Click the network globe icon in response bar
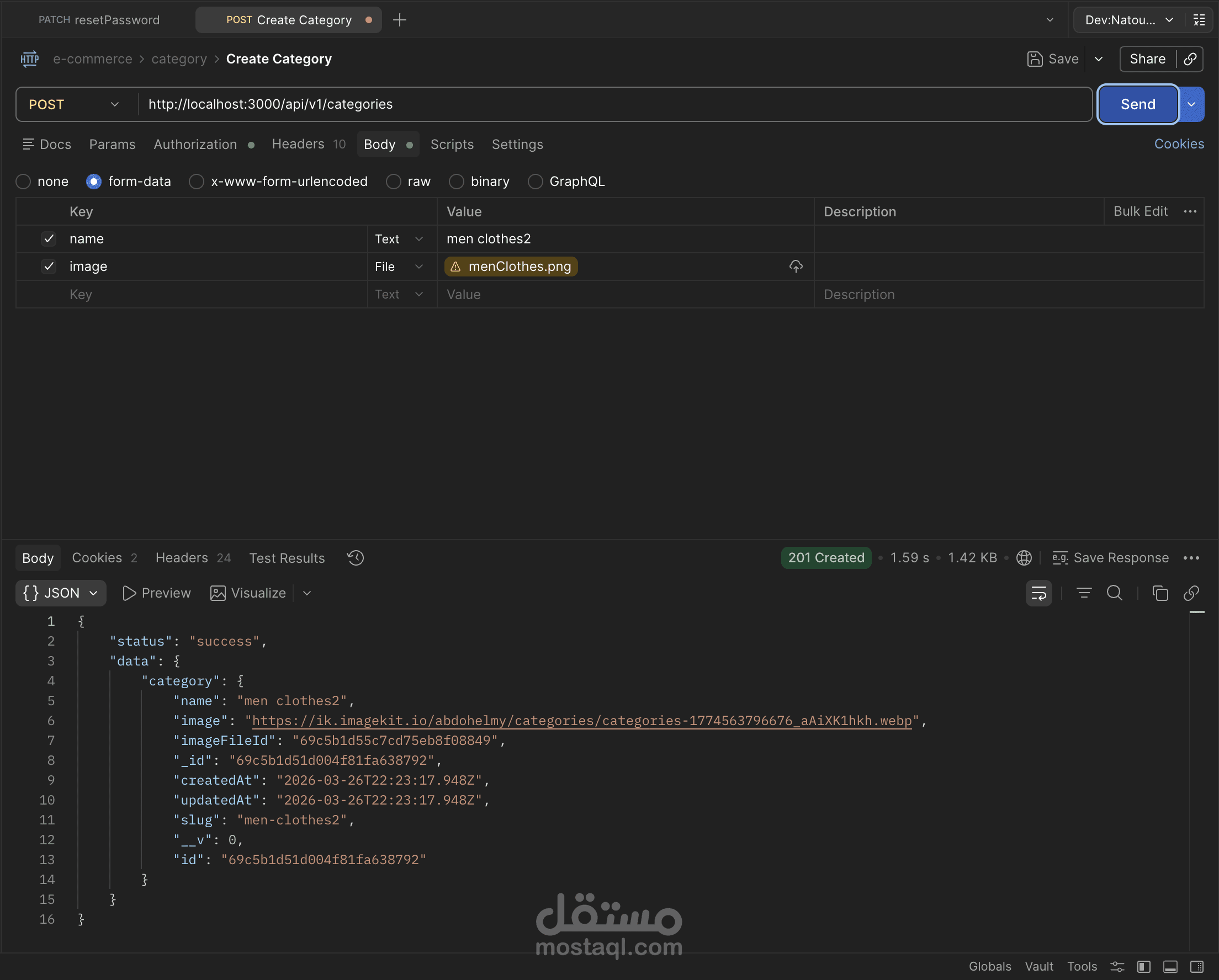This screenshot has height=980, width=1219. pyautogui.click(x=1024, y=558)
